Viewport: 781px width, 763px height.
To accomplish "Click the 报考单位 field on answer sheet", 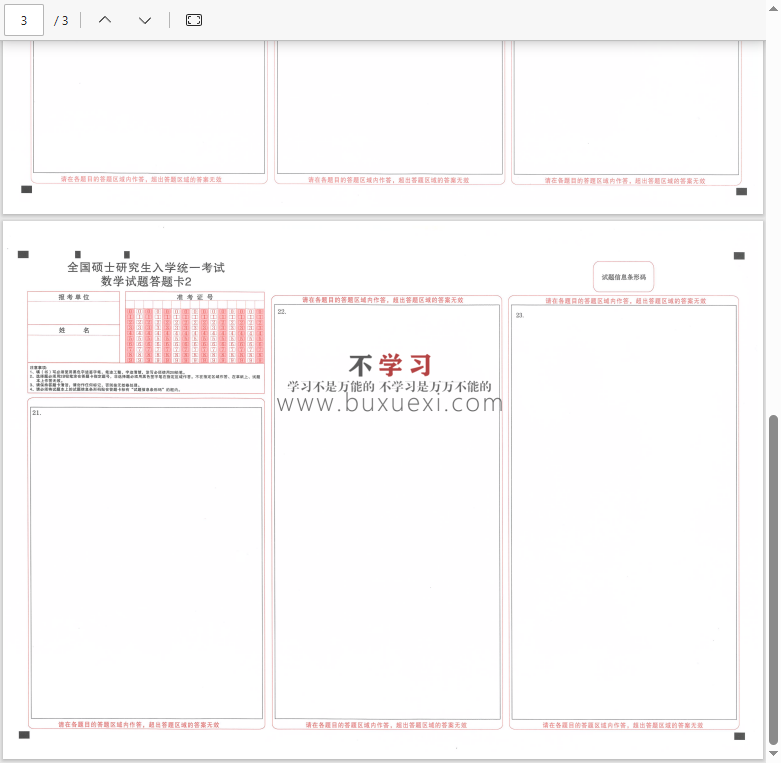I will 75,310.
